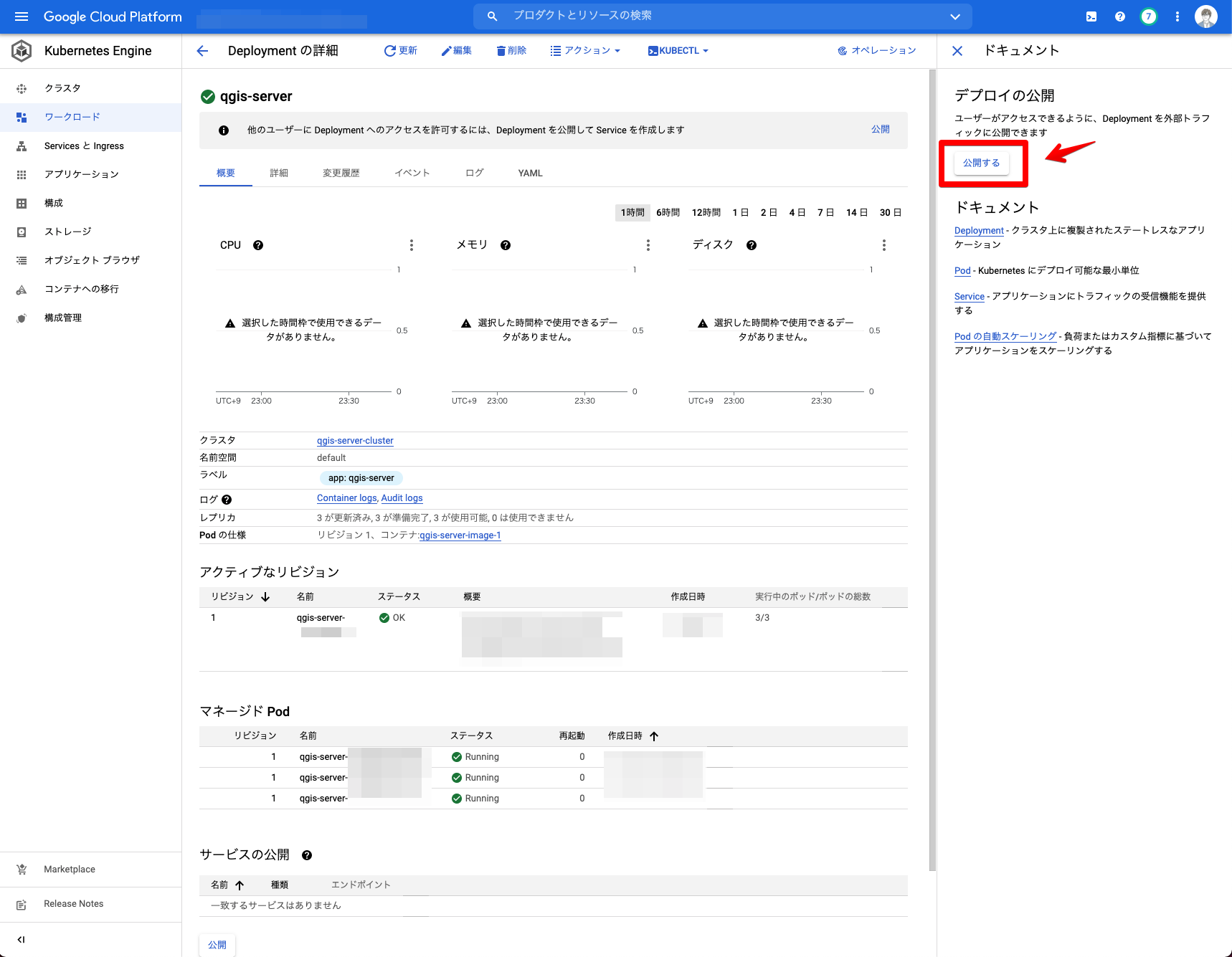
Task: Select the 6時間 time range
Action: tap(668, 213)
